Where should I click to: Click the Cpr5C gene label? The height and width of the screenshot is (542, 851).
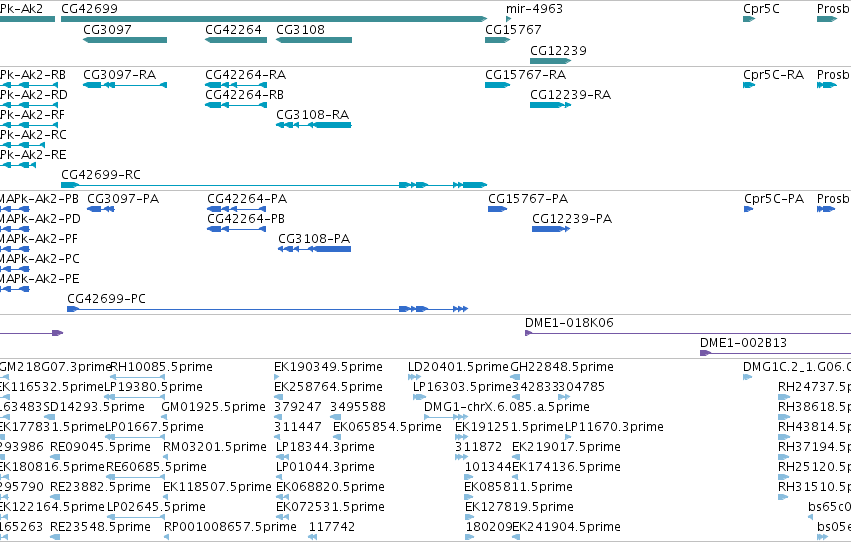click(x=761, y=9)
